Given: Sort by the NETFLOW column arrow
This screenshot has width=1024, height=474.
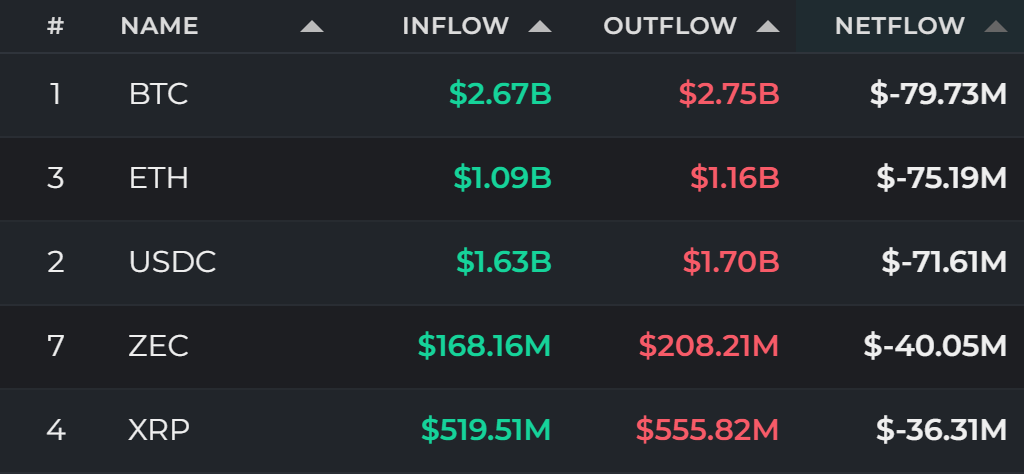Looking at the screenshot, I should 995,26.
